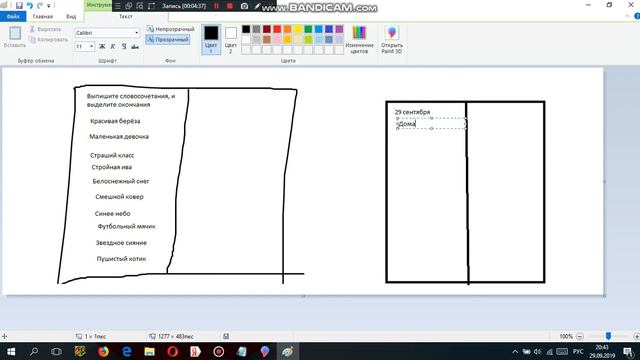Select Прозрачный background option
Image resolution: width=640 pixels, height=360 pixels.
tap(168, 40)
